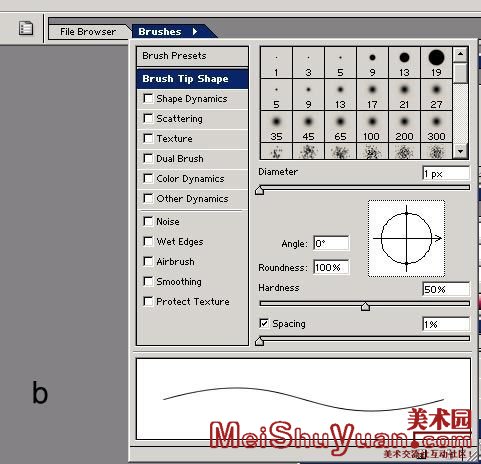Image resolution: width=481 pixels, height=464 pixels.
Task: Open the Brushes palette flyout arrow
Action: point(195,32)
